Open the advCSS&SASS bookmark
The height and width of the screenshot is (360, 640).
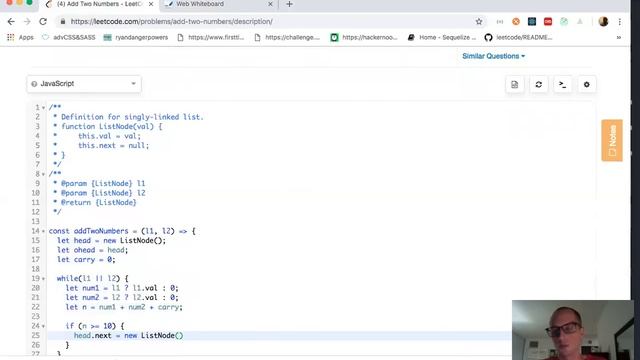(69, 37)
